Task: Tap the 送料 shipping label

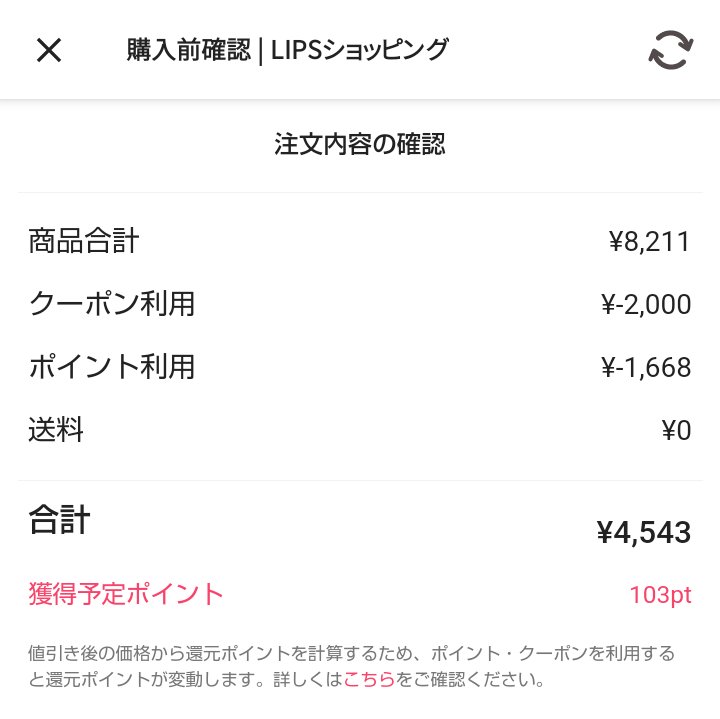Action: click(x=56, y=431)
